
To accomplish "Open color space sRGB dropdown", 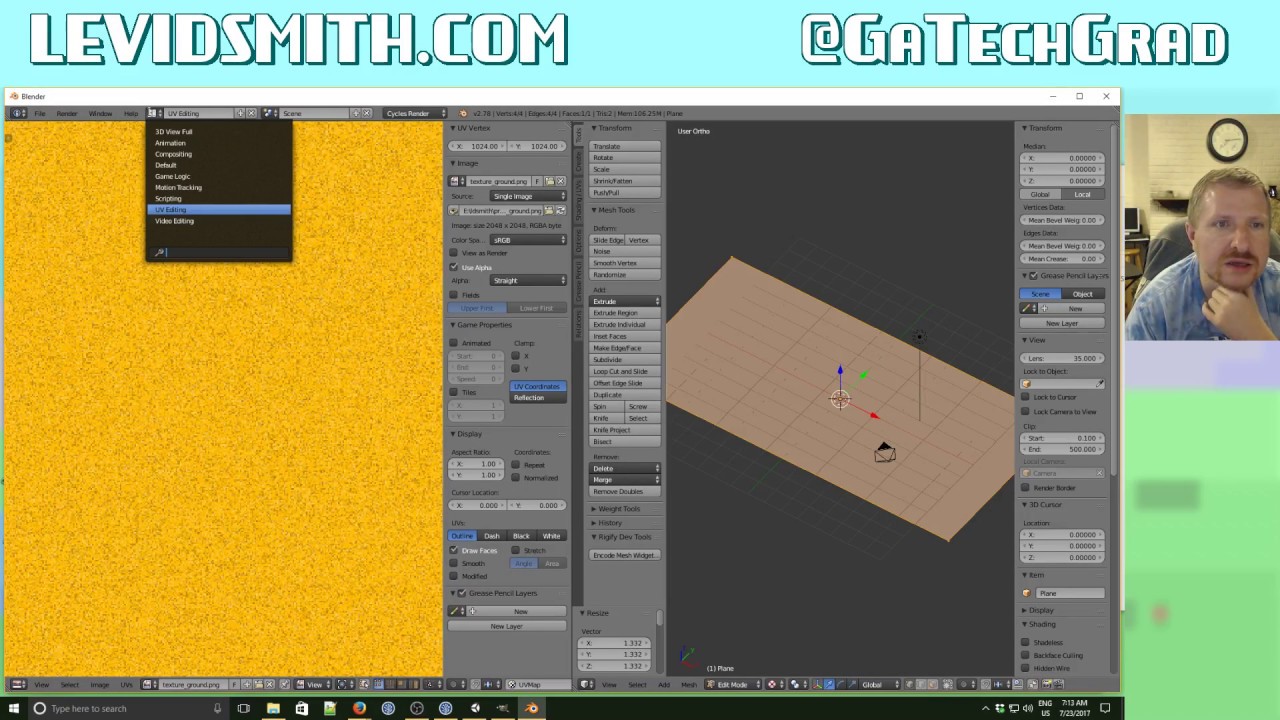I will pyautogui.click(x=527, y=240).
